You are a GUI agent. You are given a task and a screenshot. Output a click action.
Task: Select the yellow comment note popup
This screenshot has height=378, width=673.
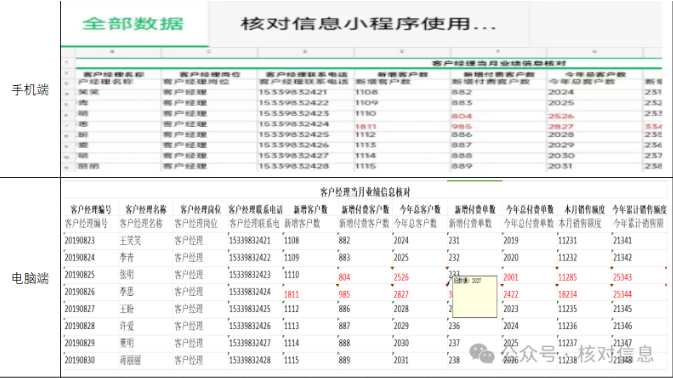(x=474, y=296)
